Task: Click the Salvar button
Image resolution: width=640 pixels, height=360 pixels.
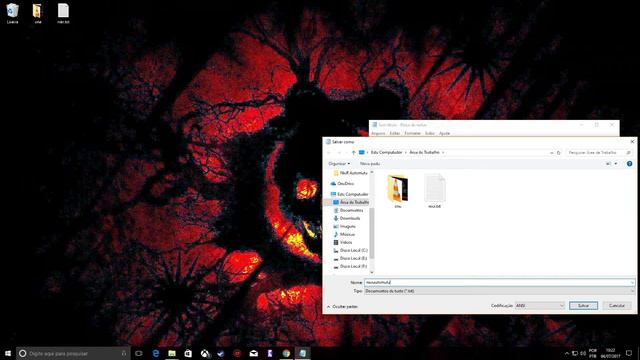Action: (x=583, y=306)
